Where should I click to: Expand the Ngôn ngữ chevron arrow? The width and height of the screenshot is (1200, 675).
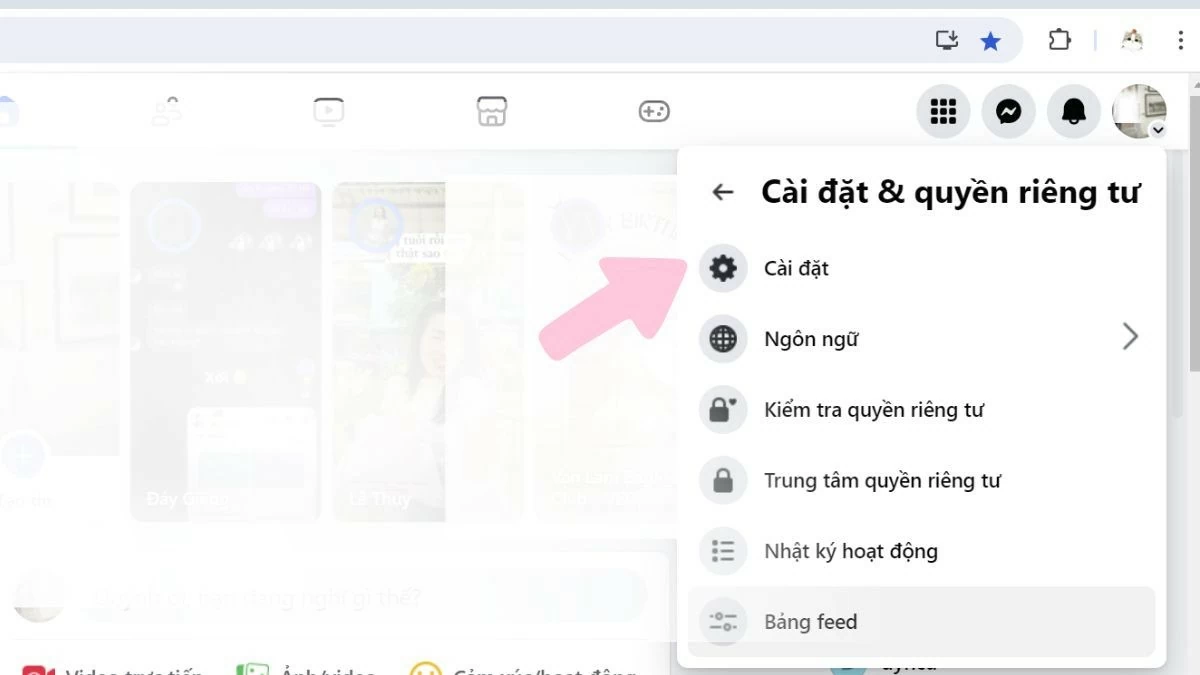point(1130,337)
